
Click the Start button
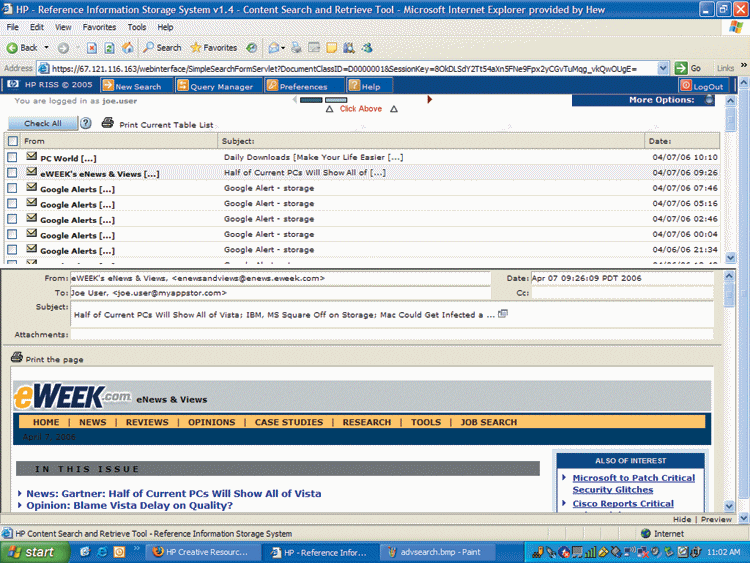[34, 552]
